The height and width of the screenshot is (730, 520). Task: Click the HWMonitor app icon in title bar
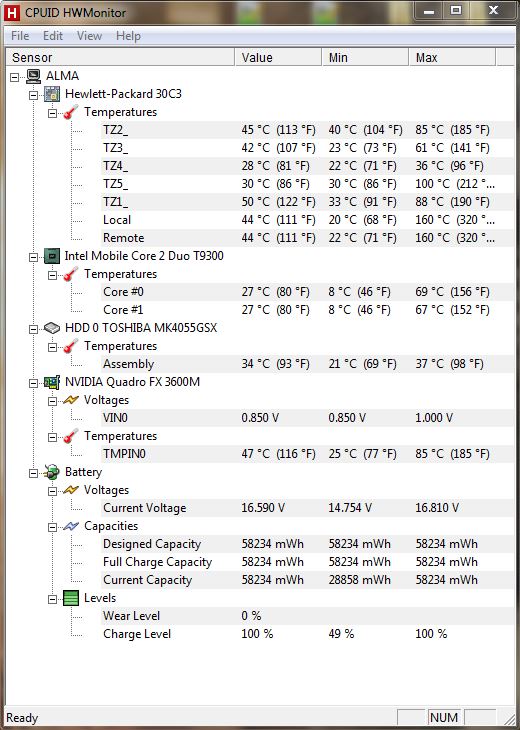11,13
